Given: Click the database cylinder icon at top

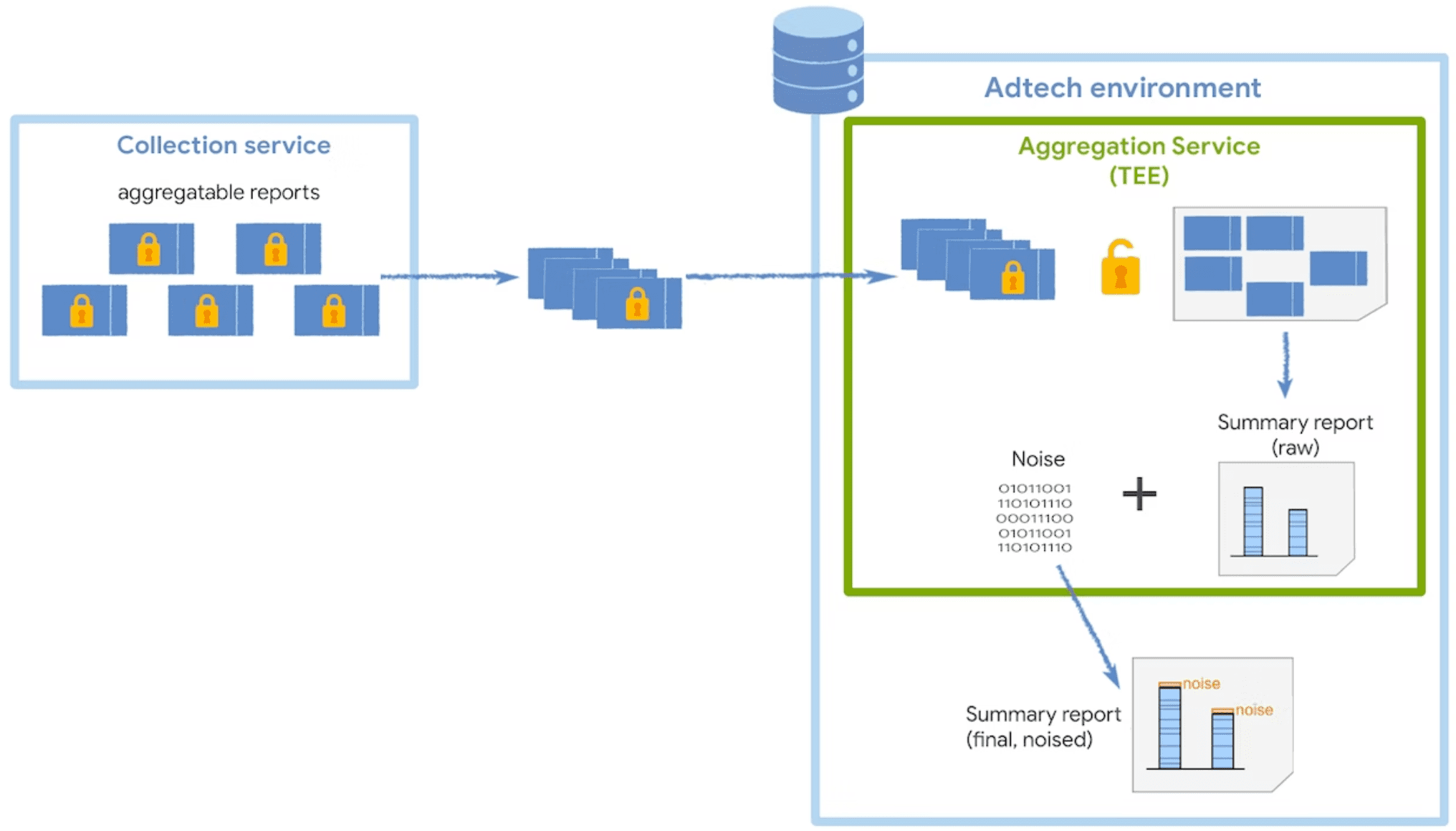Looking at the screenshot, I should pyautogui.click(x=820, y=60).
